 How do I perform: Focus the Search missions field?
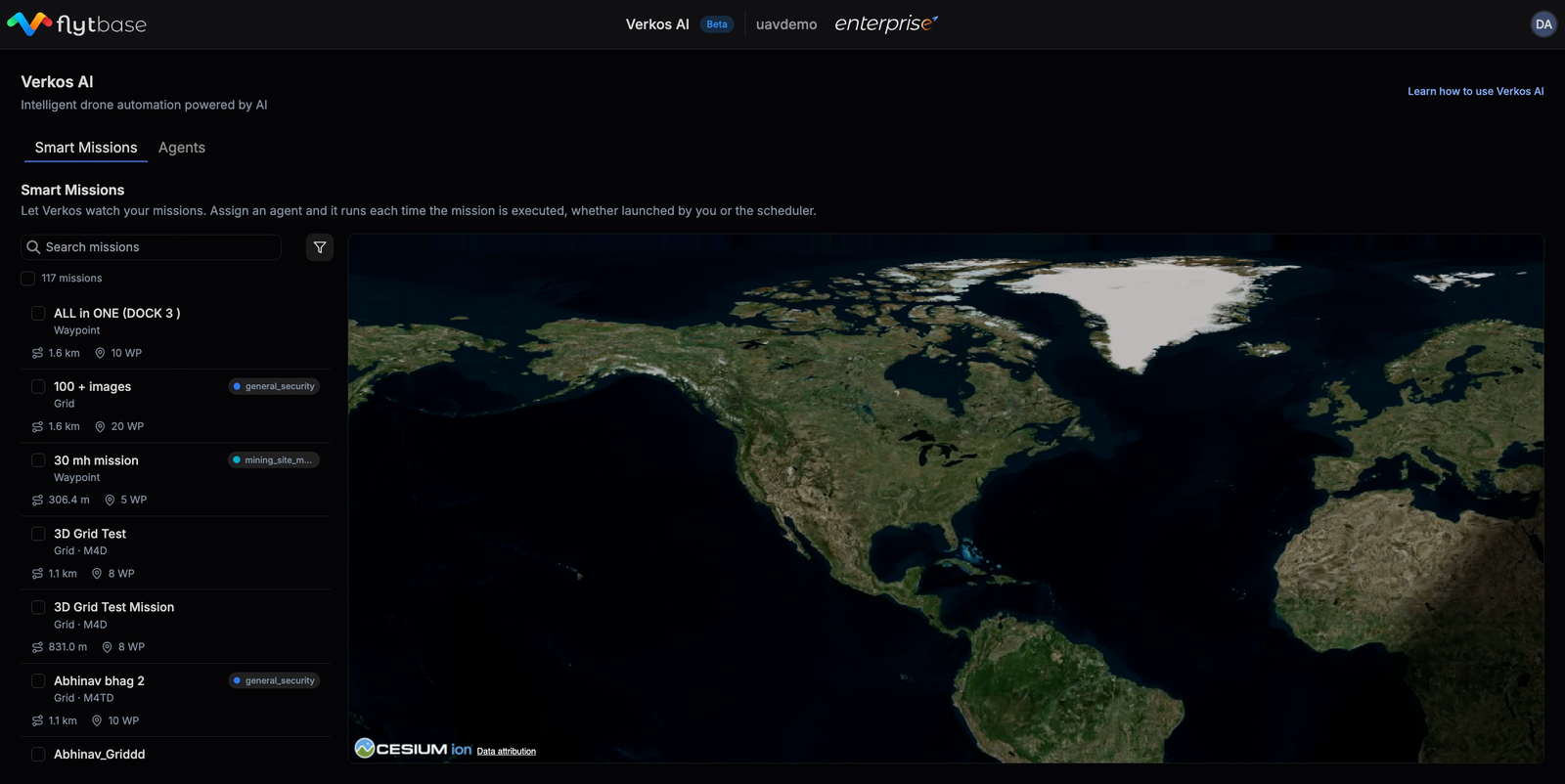(152, 247)
